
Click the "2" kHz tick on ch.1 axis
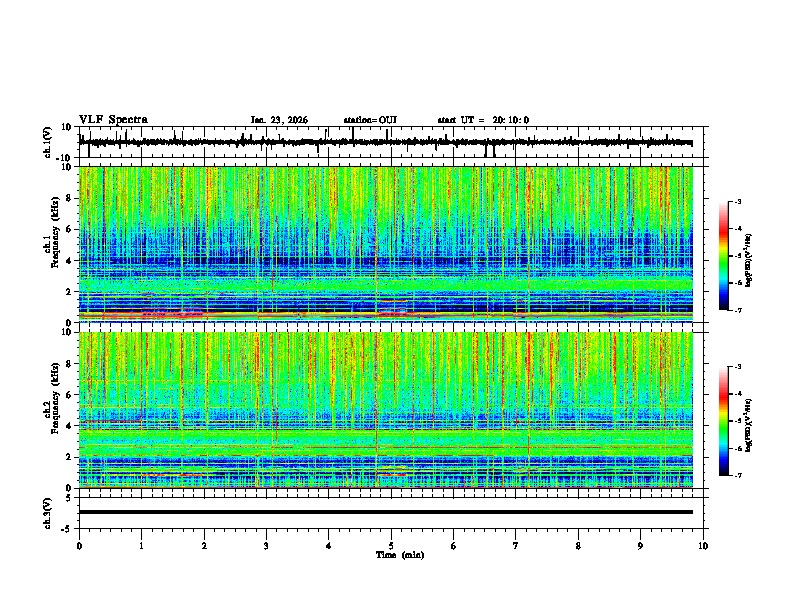[70, 291]
